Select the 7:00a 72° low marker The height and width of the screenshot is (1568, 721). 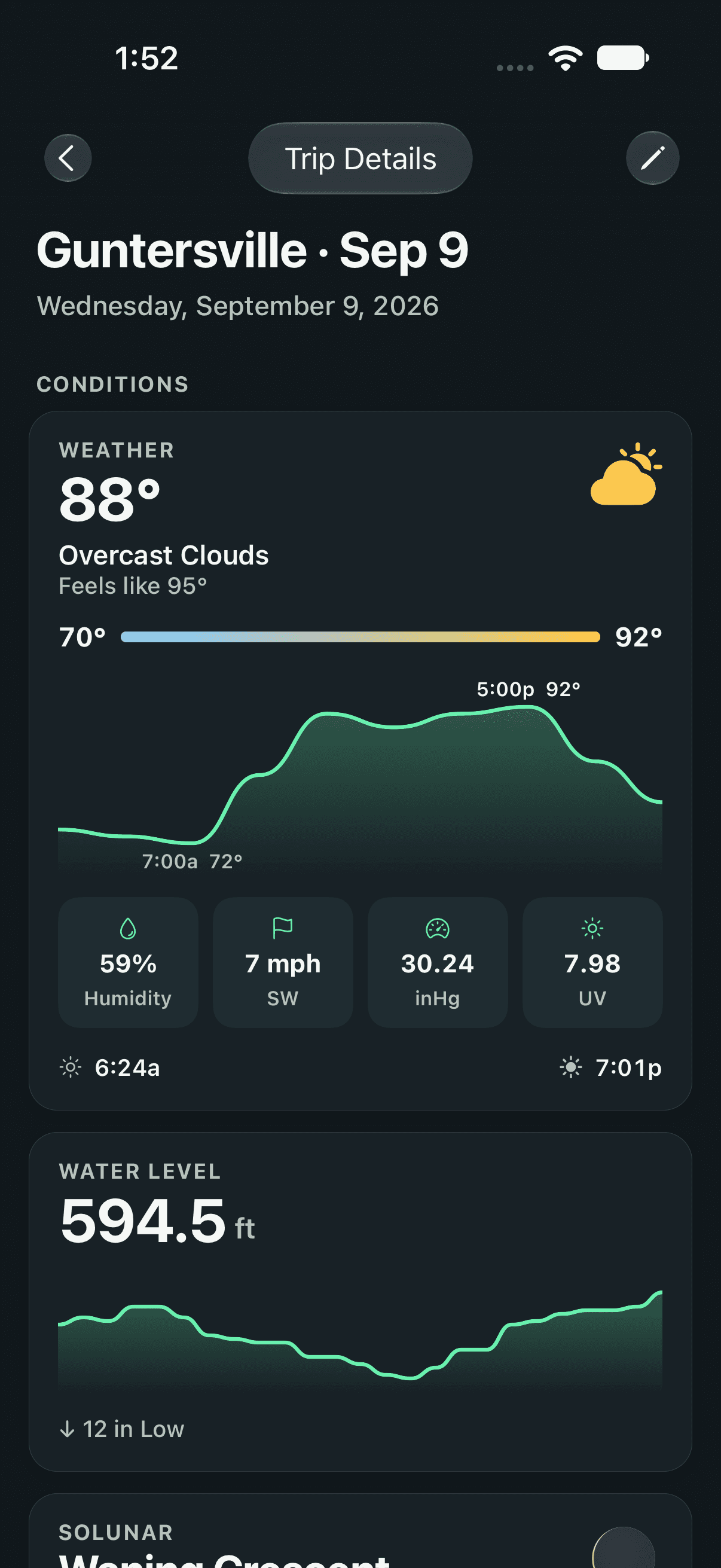[x=193, y=861]
